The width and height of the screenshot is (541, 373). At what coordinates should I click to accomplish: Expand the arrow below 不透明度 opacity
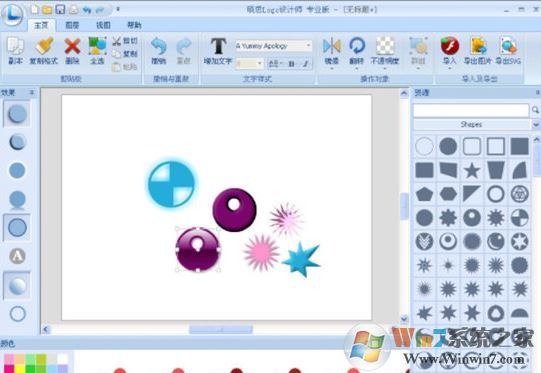(385, 68)
